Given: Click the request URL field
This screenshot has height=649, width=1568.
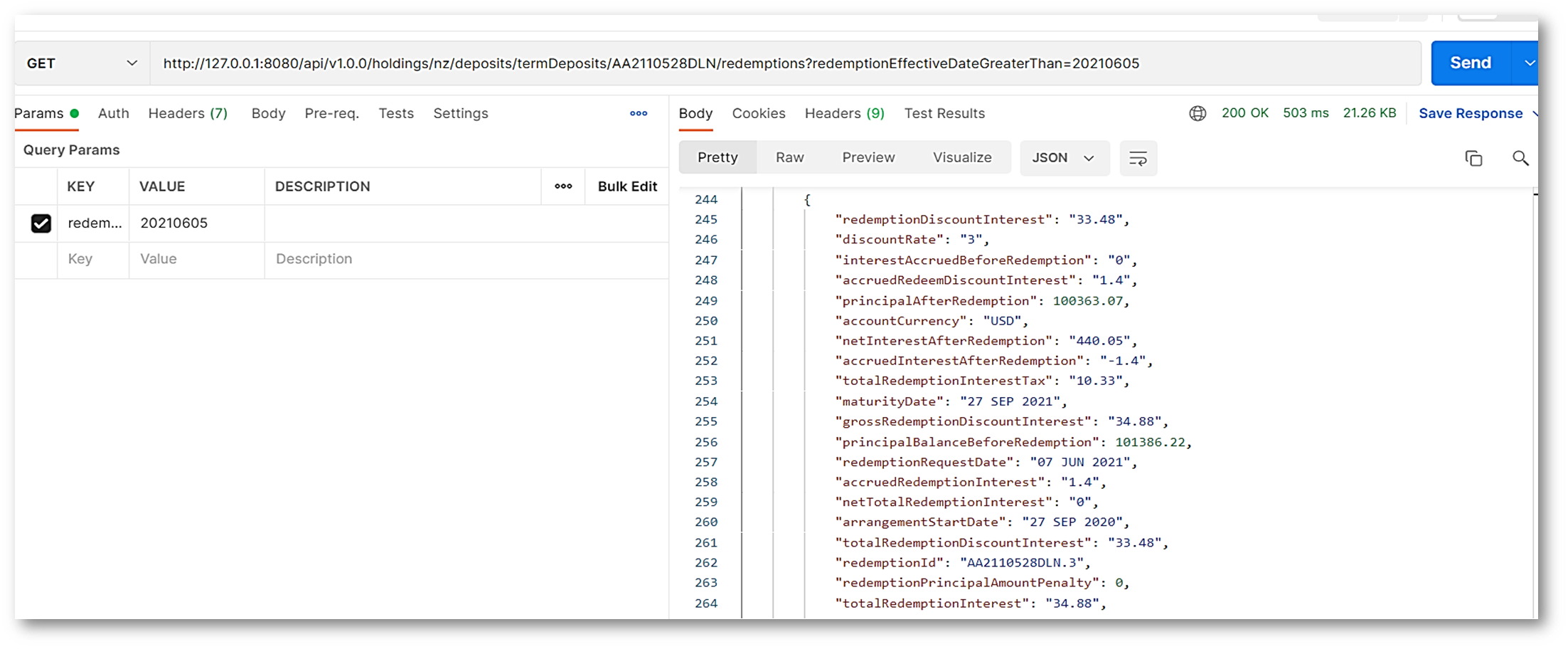Looking at the screenshot, I should [x=782, y=63].
